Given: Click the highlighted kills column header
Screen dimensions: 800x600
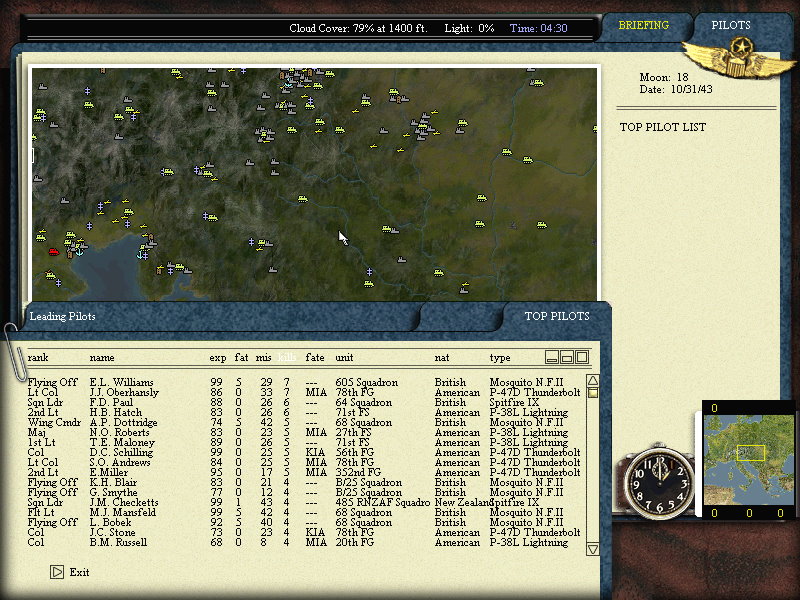Looking at the screenshot, I should (x=287, y=358).
